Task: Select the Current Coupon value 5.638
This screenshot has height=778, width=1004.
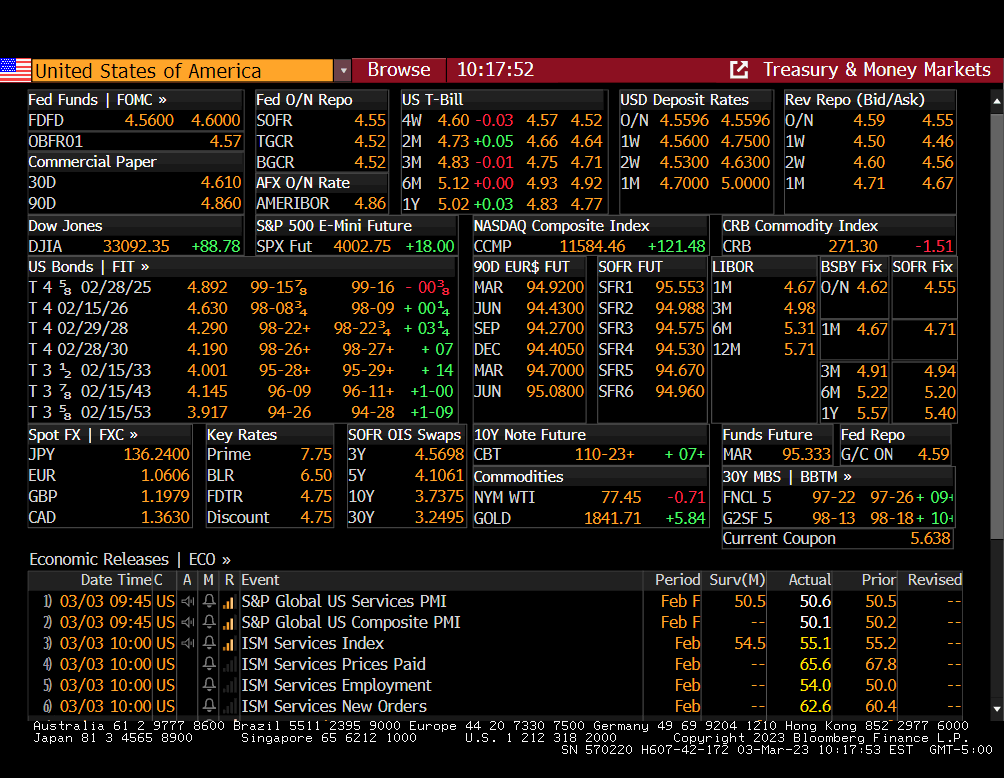Action: [x=930, y=539]
